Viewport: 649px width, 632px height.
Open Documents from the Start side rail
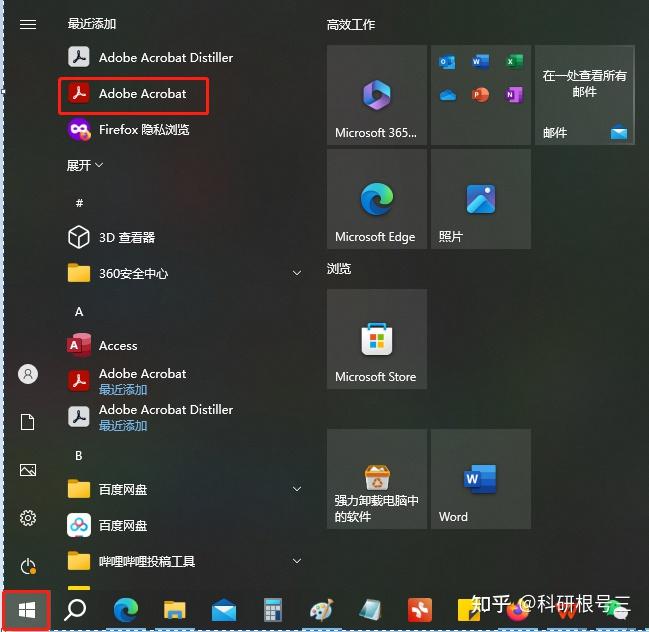tap(28, 422)
